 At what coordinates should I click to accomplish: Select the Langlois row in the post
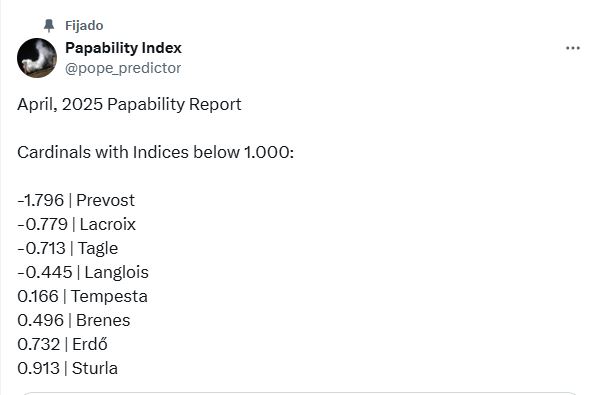point(83,273)
